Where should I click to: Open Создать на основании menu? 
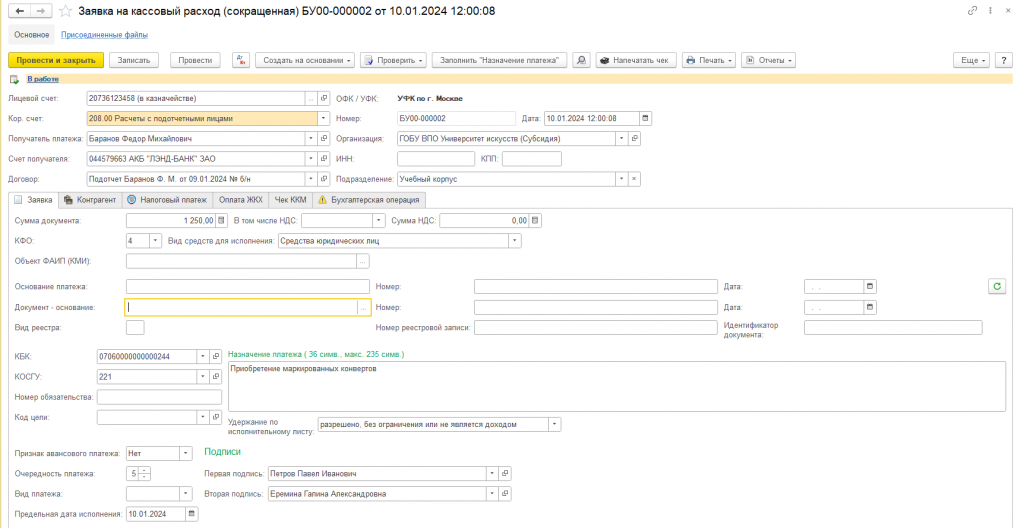(x=305, y=60)
